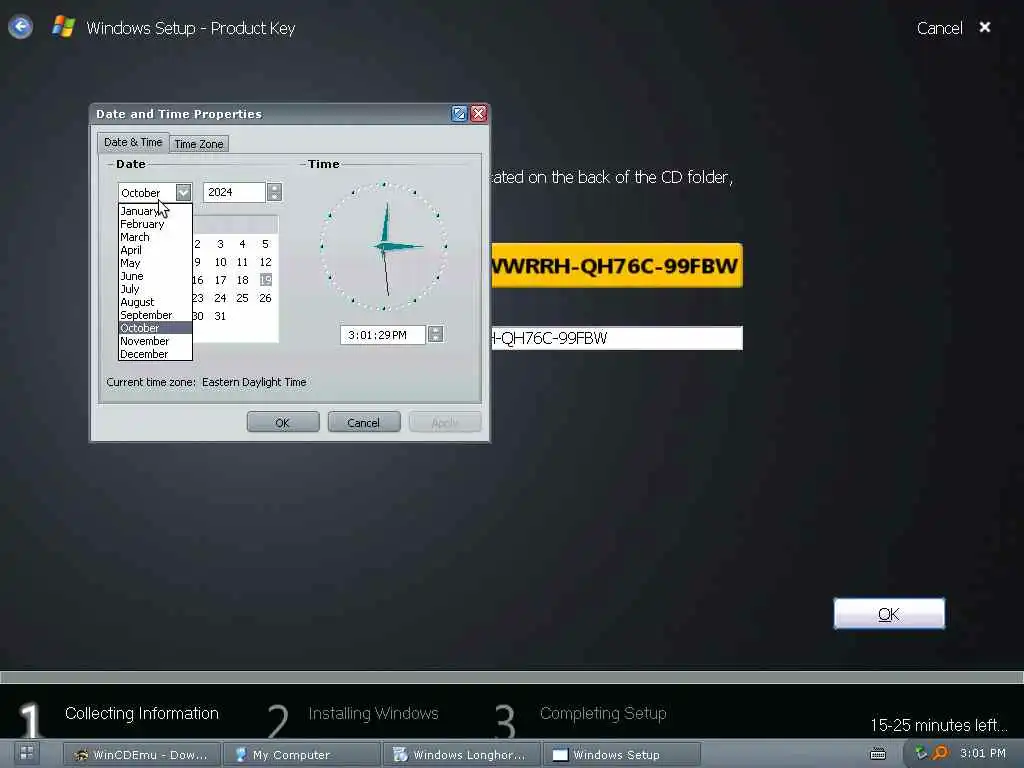Select day 4 in the calendar
Screen dimensions: 1024x768
pos(242,244)
